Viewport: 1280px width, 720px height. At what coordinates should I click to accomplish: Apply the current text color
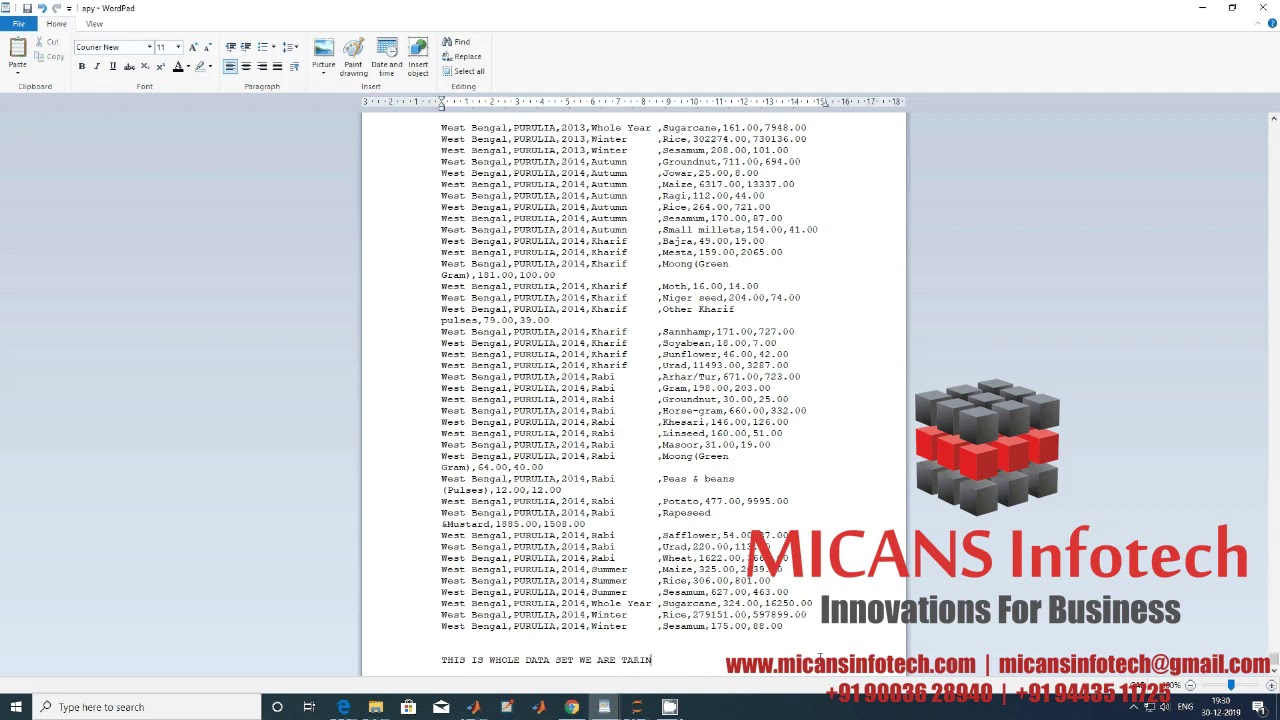click(x=178, y=67)
